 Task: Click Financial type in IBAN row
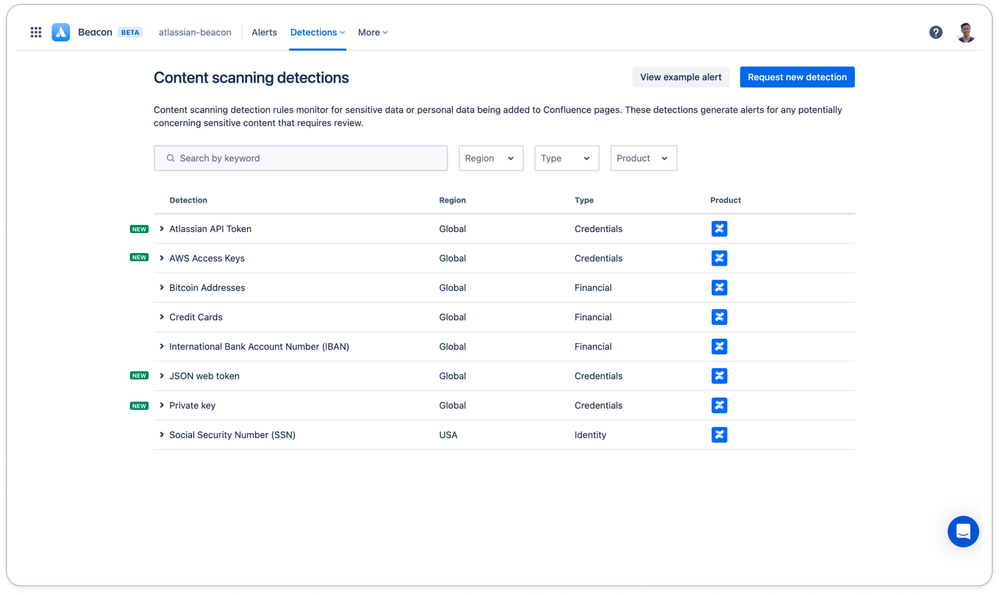(593, 347)
